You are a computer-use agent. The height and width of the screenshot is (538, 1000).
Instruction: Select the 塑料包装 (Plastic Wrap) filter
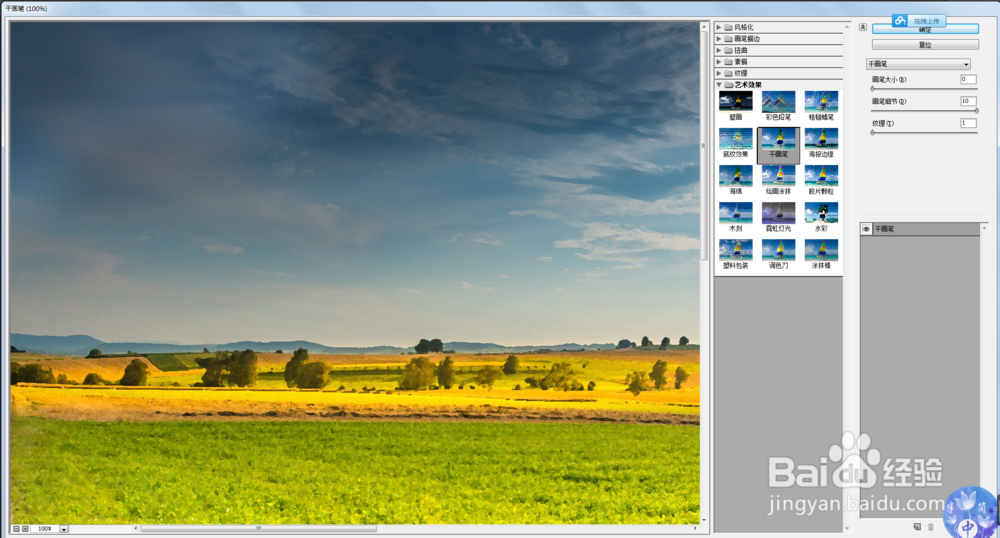(x=735, y=254)
